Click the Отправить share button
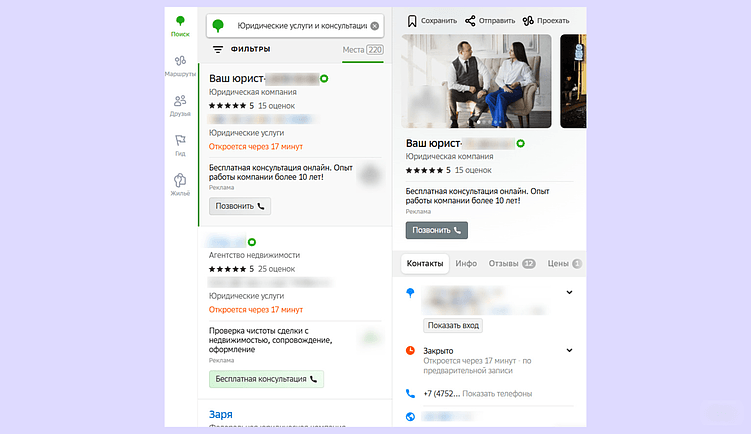751x434 pixels. tap(489, 21)
